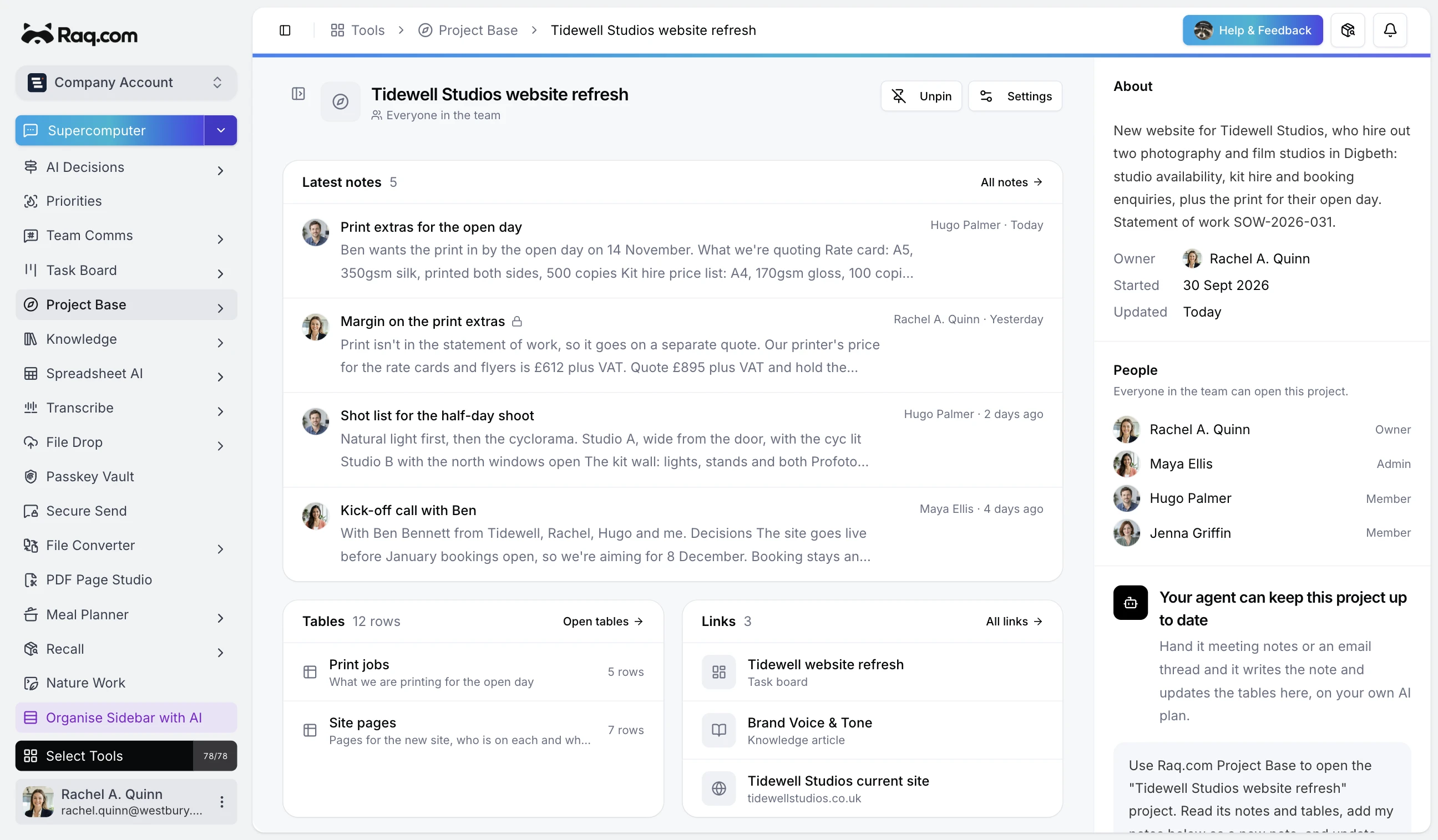Select Priorities in the sidebar
The width and height of the screenshot is (1438, 840).
[x=126, y=201]
